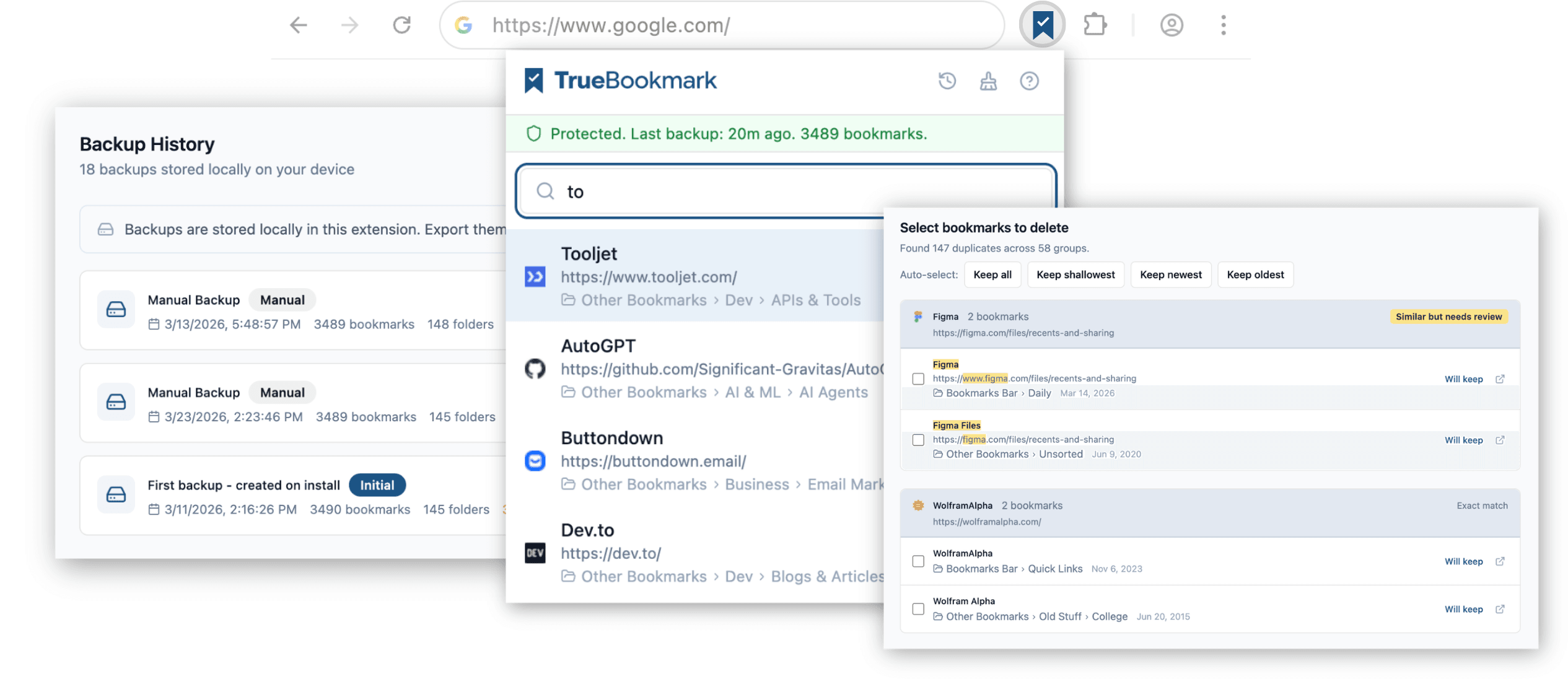The height and width of the screenshot is (679, 1568).
Task: Click the Figma group favicon
Action: (918, 317)
